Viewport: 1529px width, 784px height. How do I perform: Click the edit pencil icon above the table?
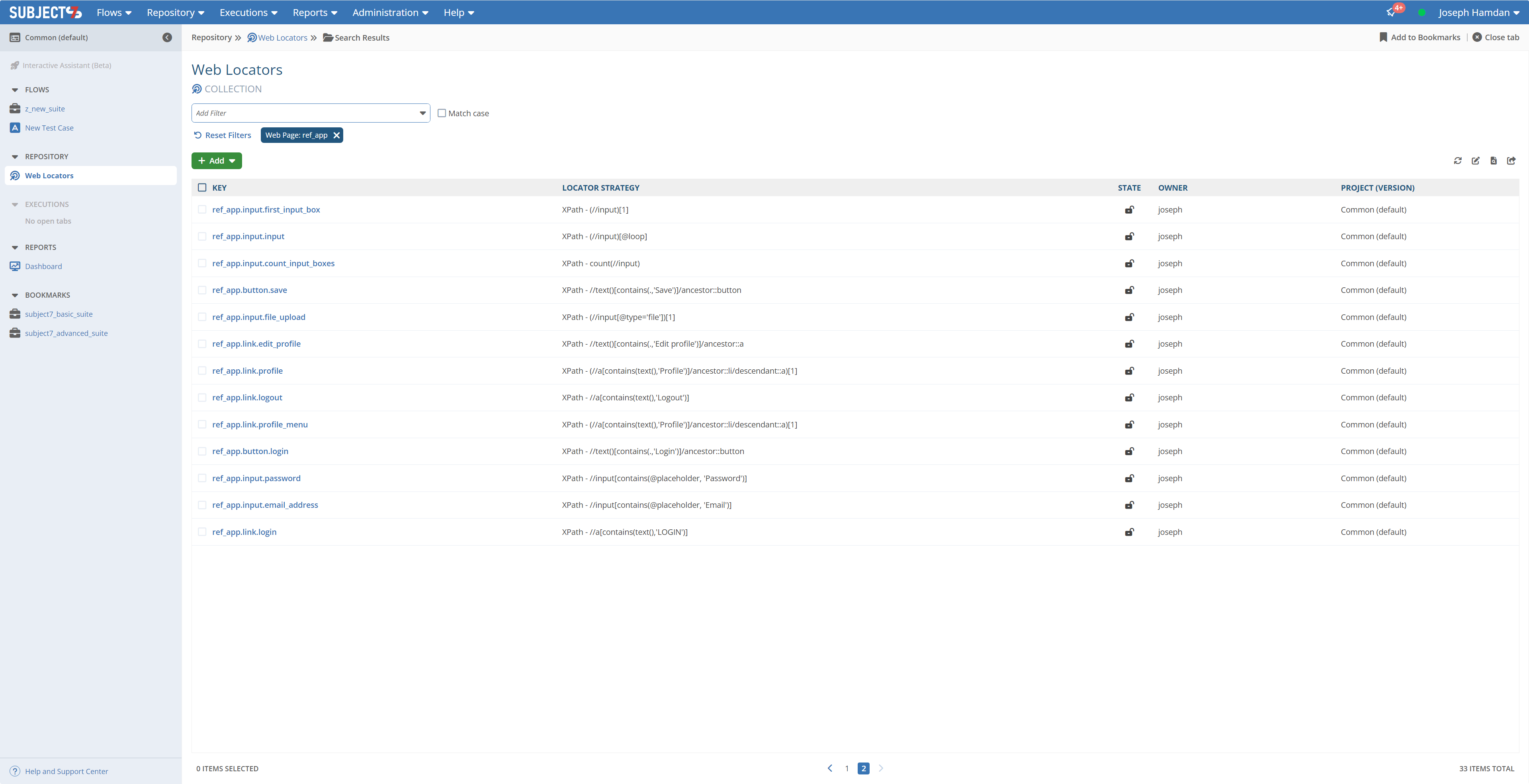coord(1476,161)
